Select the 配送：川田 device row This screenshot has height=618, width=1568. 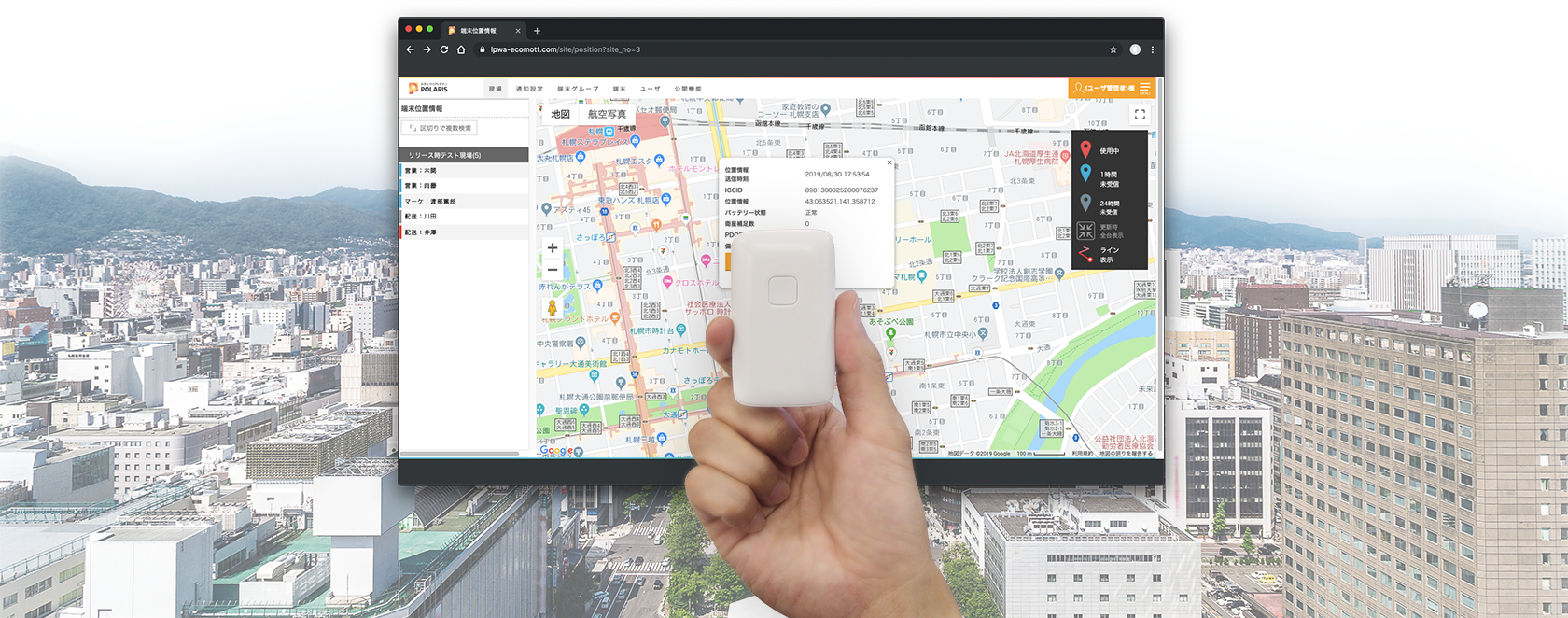coord(464,217)
